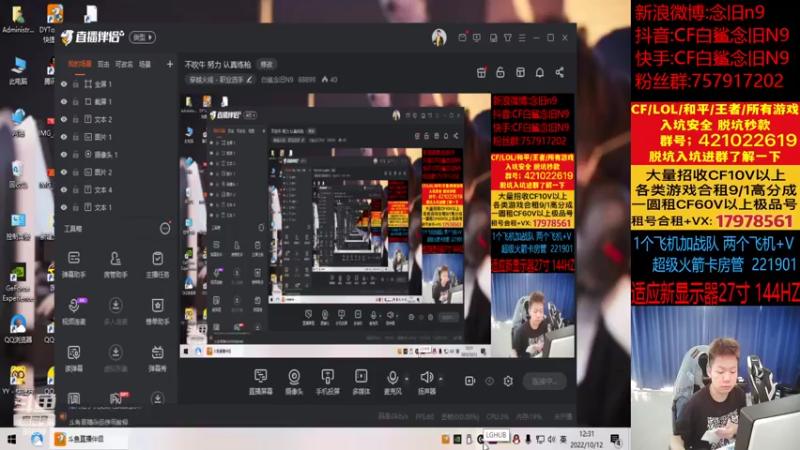Open the QQ penguin tray icon
This screenshot has width=800, height=450.
516,439
